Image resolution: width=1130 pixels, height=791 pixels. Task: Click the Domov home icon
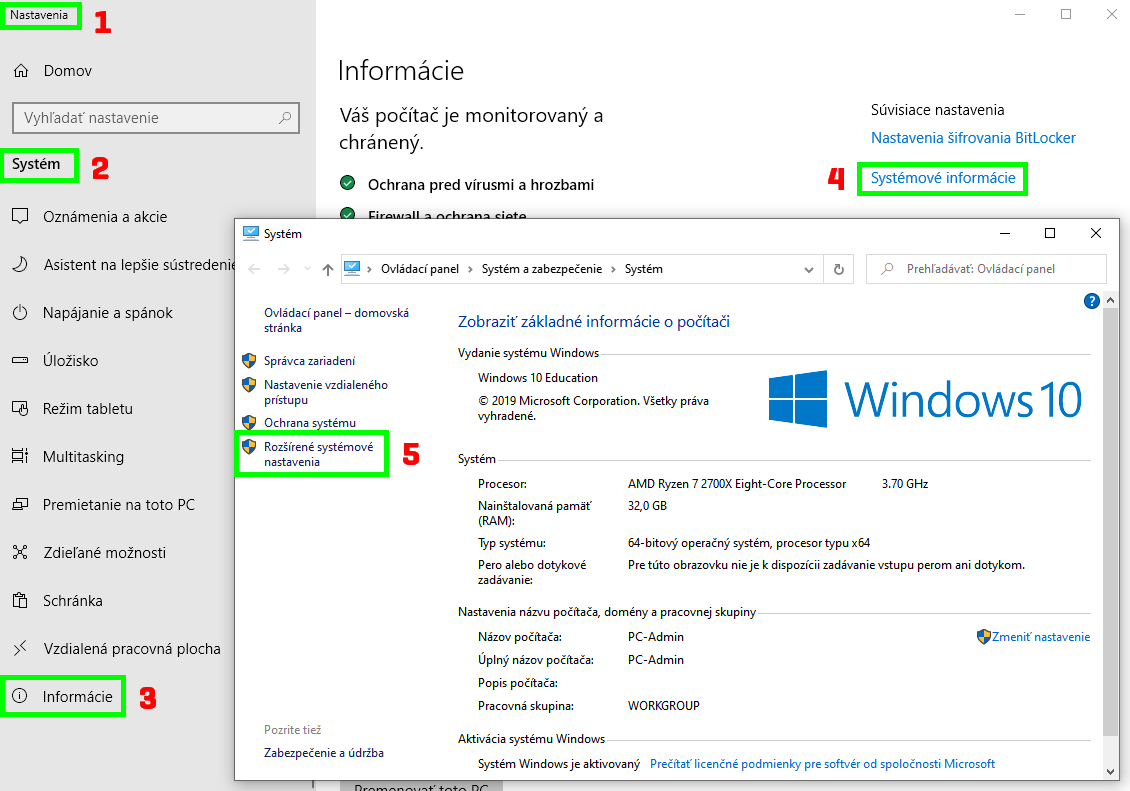(20, 71)
